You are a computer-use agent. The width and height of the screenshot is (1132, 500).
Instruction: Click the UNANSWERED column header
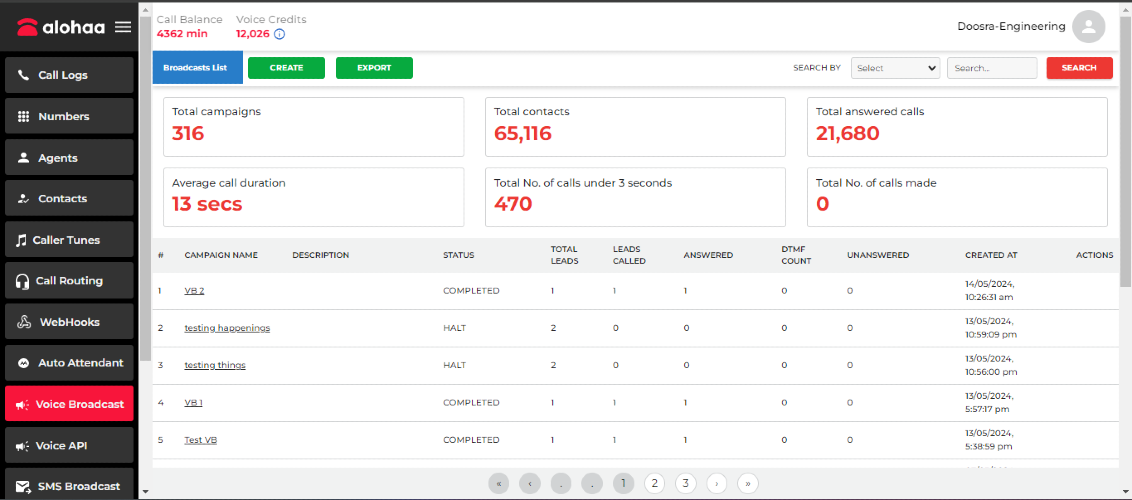[x=878, y=255]
